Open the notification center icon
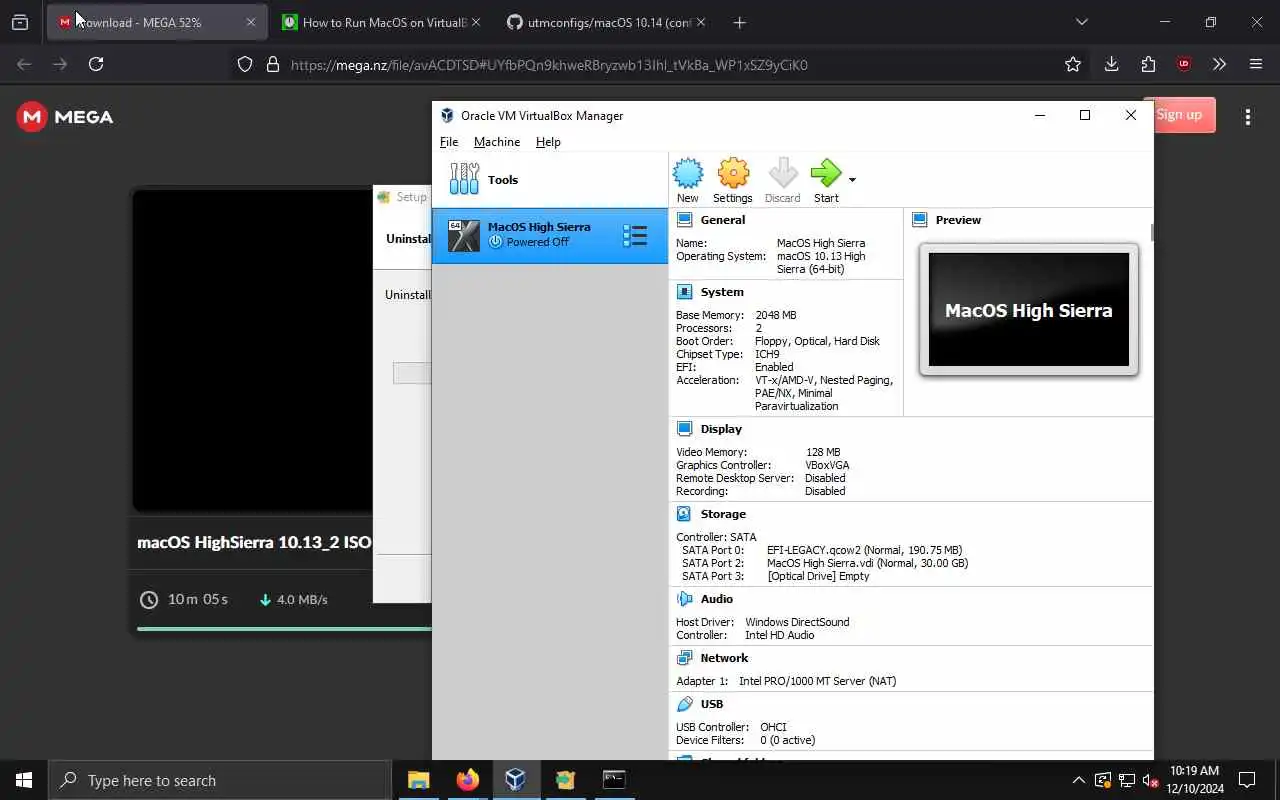1280x800 pixels. coord(1247,780)
